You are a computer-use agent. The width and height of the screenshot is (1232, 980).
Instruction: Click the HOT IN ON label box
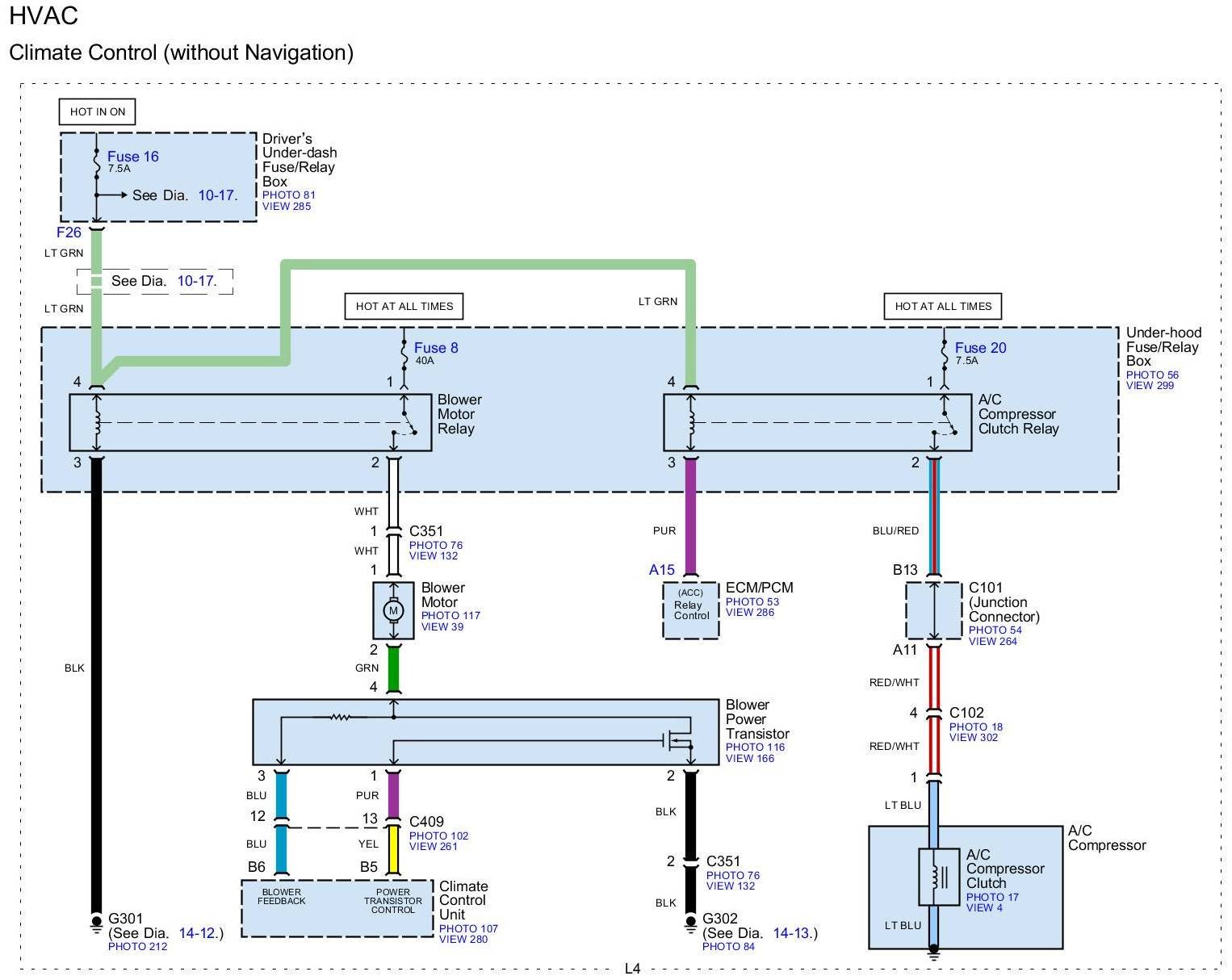pos(97,111)
